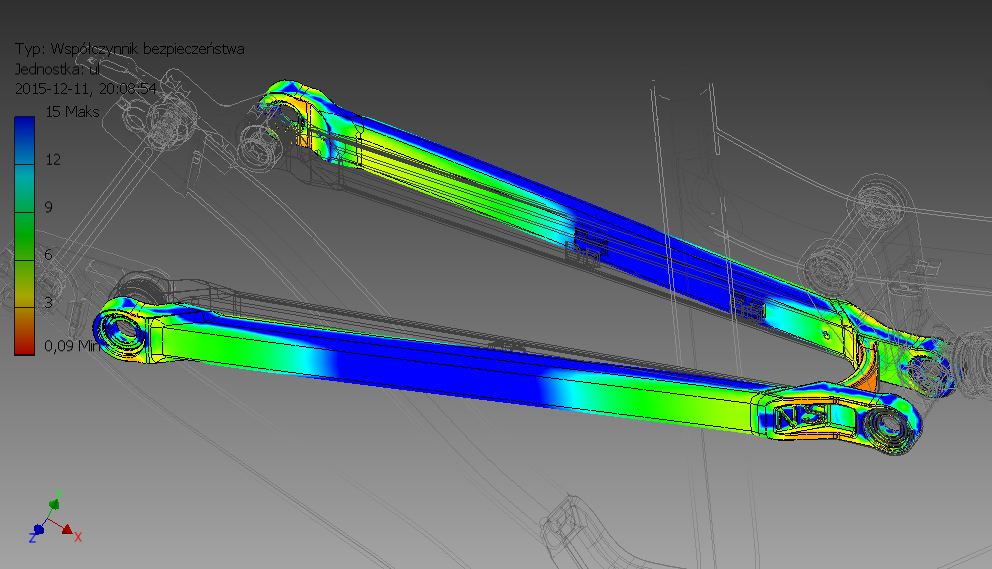Click the blue Z axis arrow

pos(39,529)
